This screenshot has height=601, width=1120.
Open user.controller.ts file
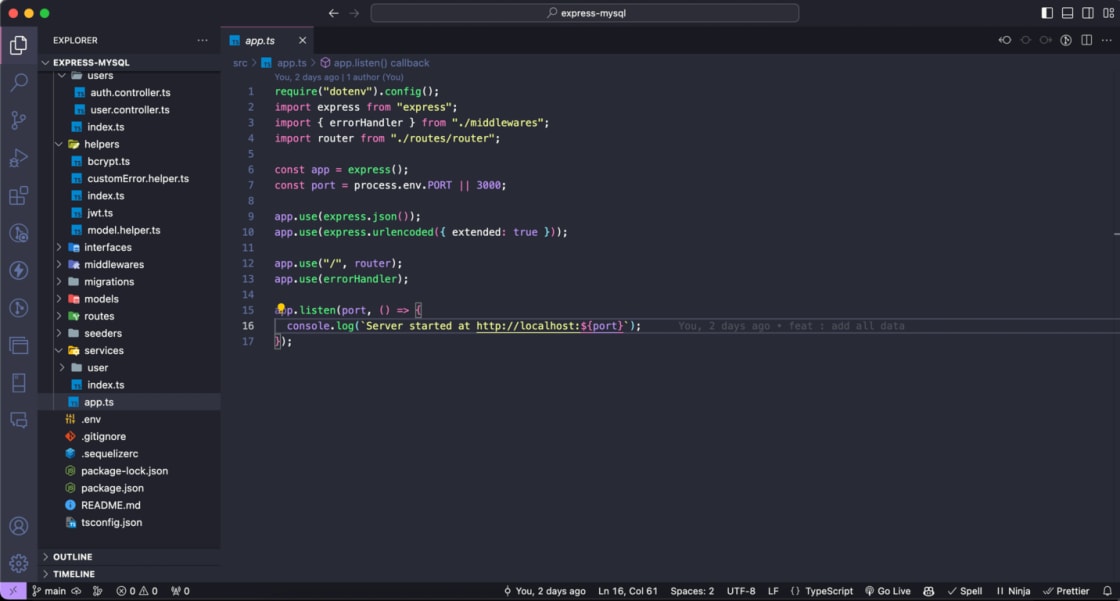[129, 109]
